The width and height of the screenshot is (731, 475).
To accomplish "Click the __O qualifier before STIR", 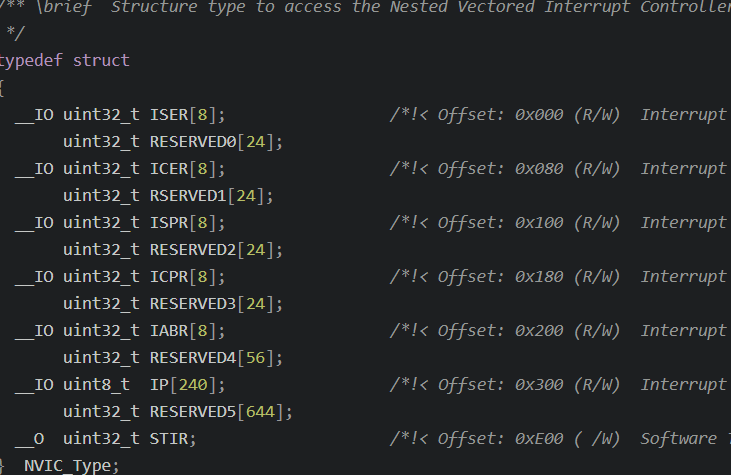I will coord(29,439).
